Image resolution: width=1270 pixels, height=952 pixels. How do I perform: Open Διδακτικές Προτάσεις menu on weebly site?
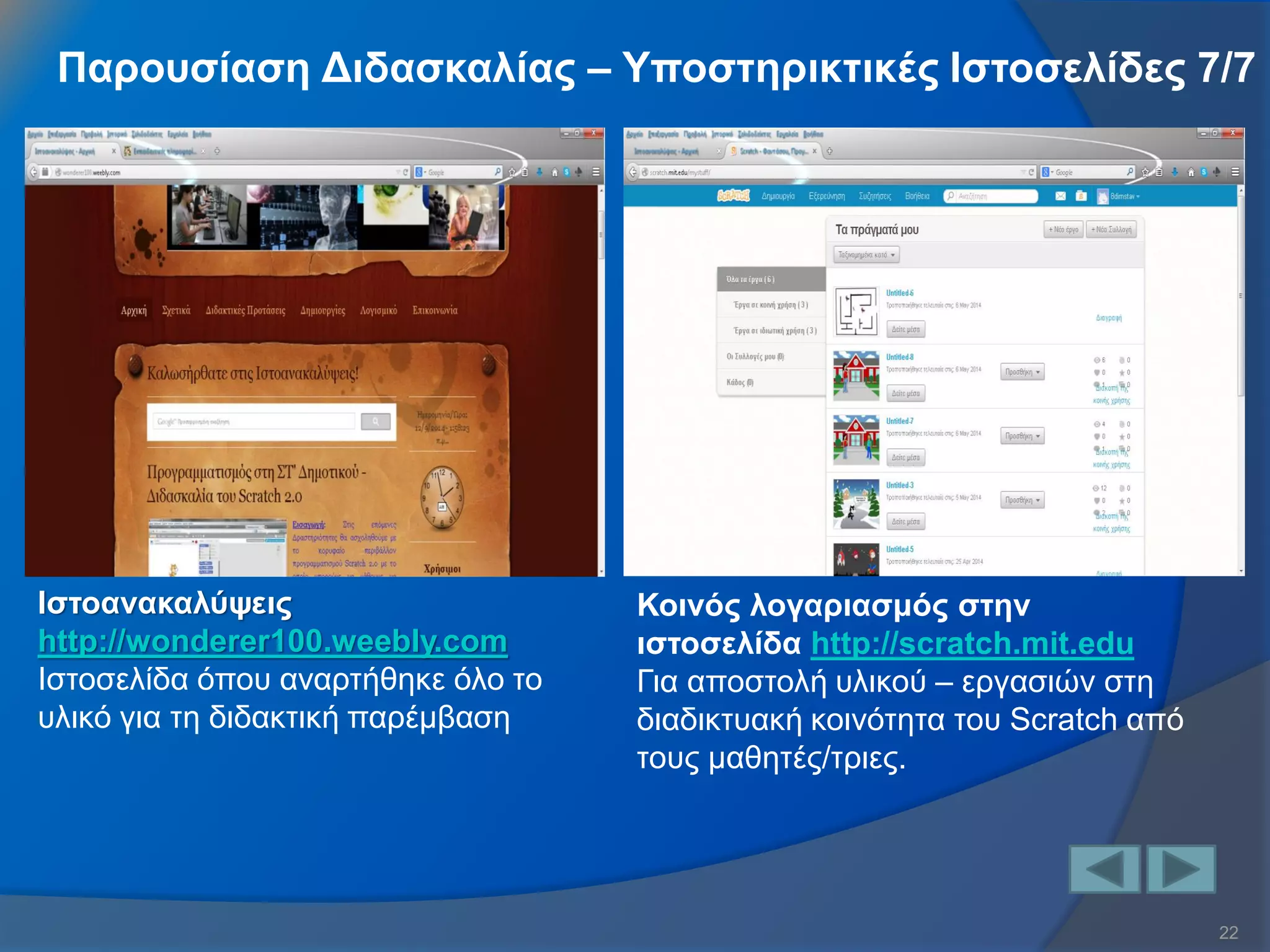tap(246, 311)
